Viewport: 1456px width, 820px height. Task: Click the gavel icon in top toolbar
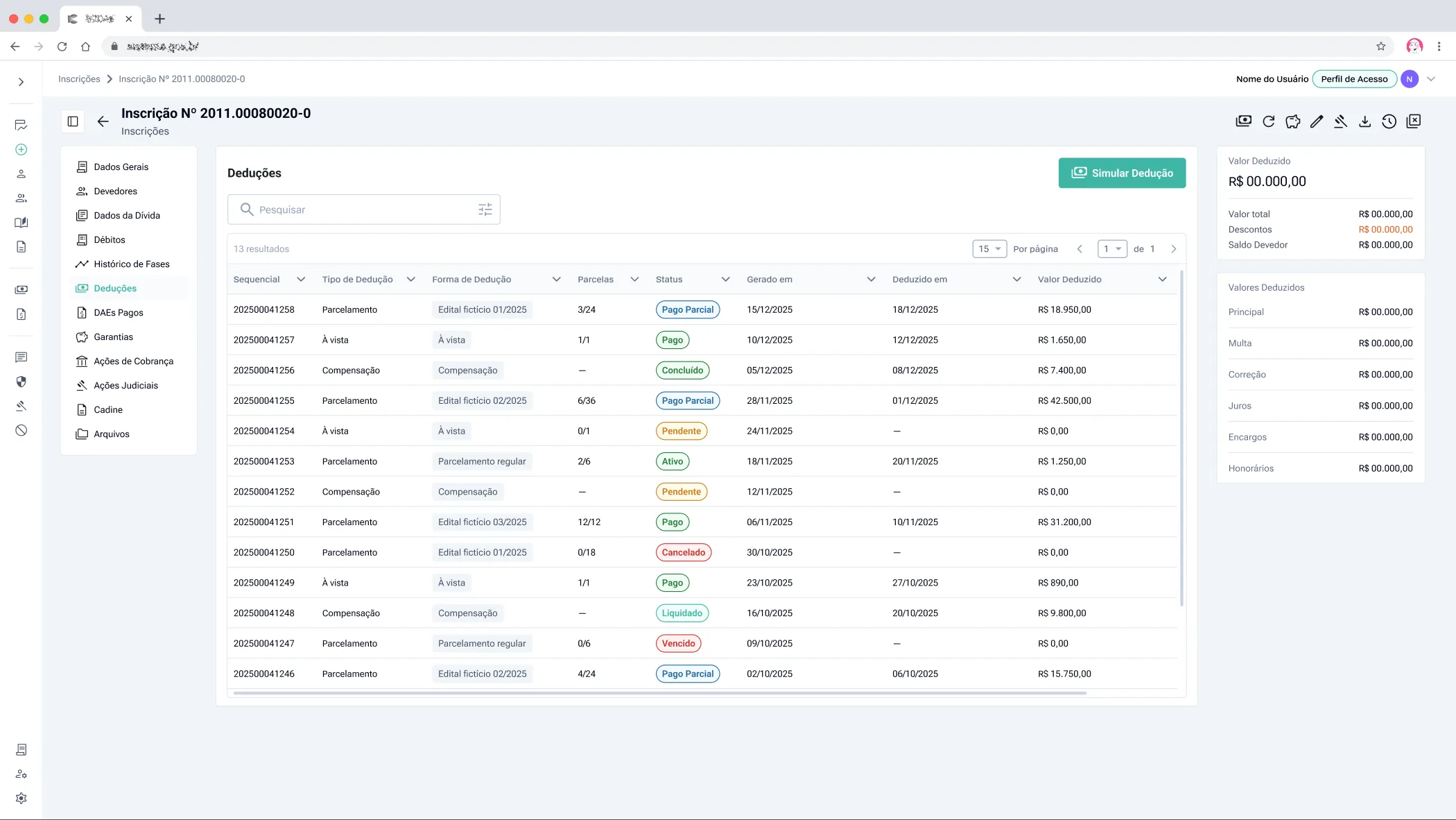pyautogui.click(x=1340, y=121)
